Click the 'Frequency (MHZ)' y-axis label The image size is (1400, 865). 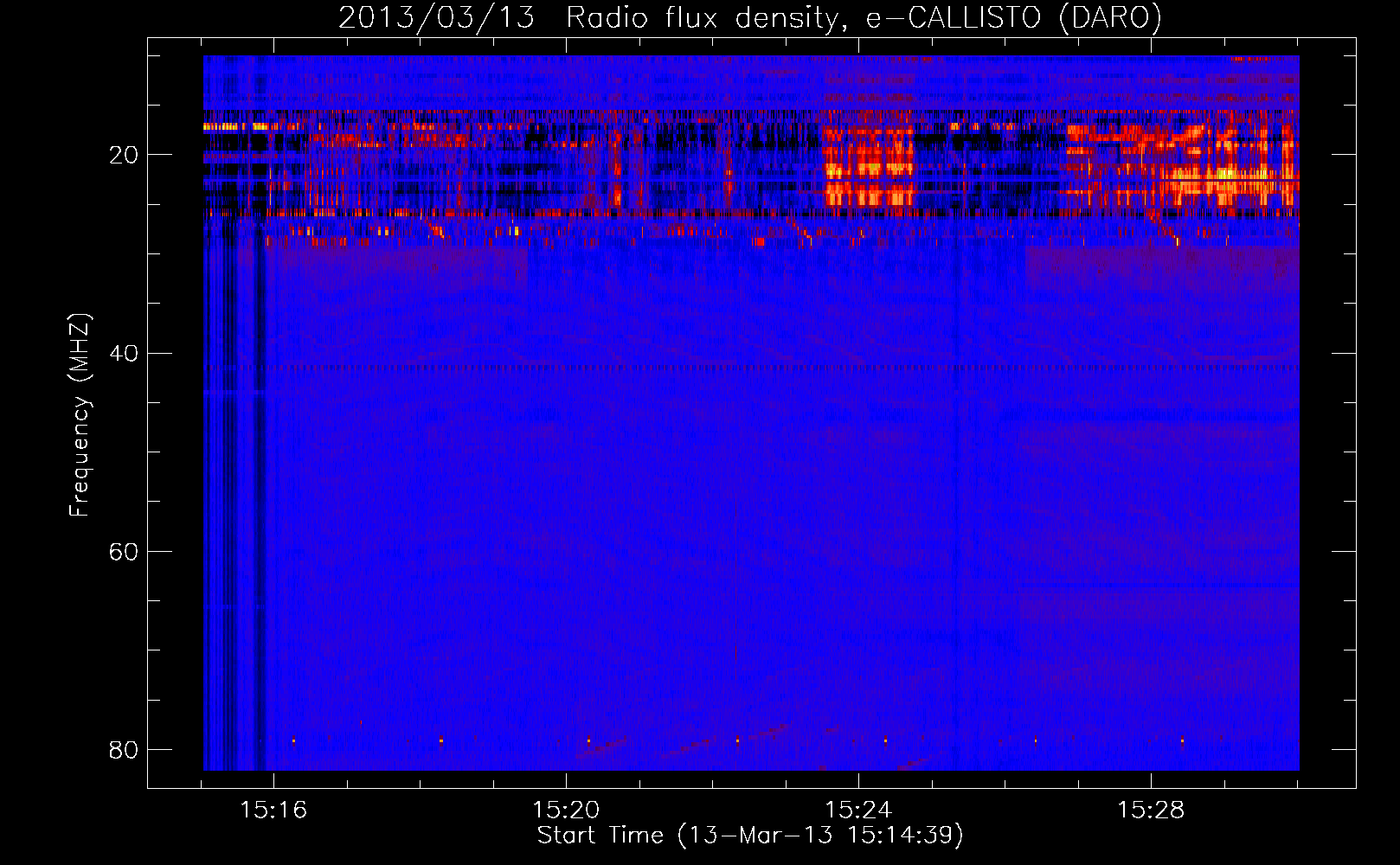pyautogui.click(x=79, y=415)
